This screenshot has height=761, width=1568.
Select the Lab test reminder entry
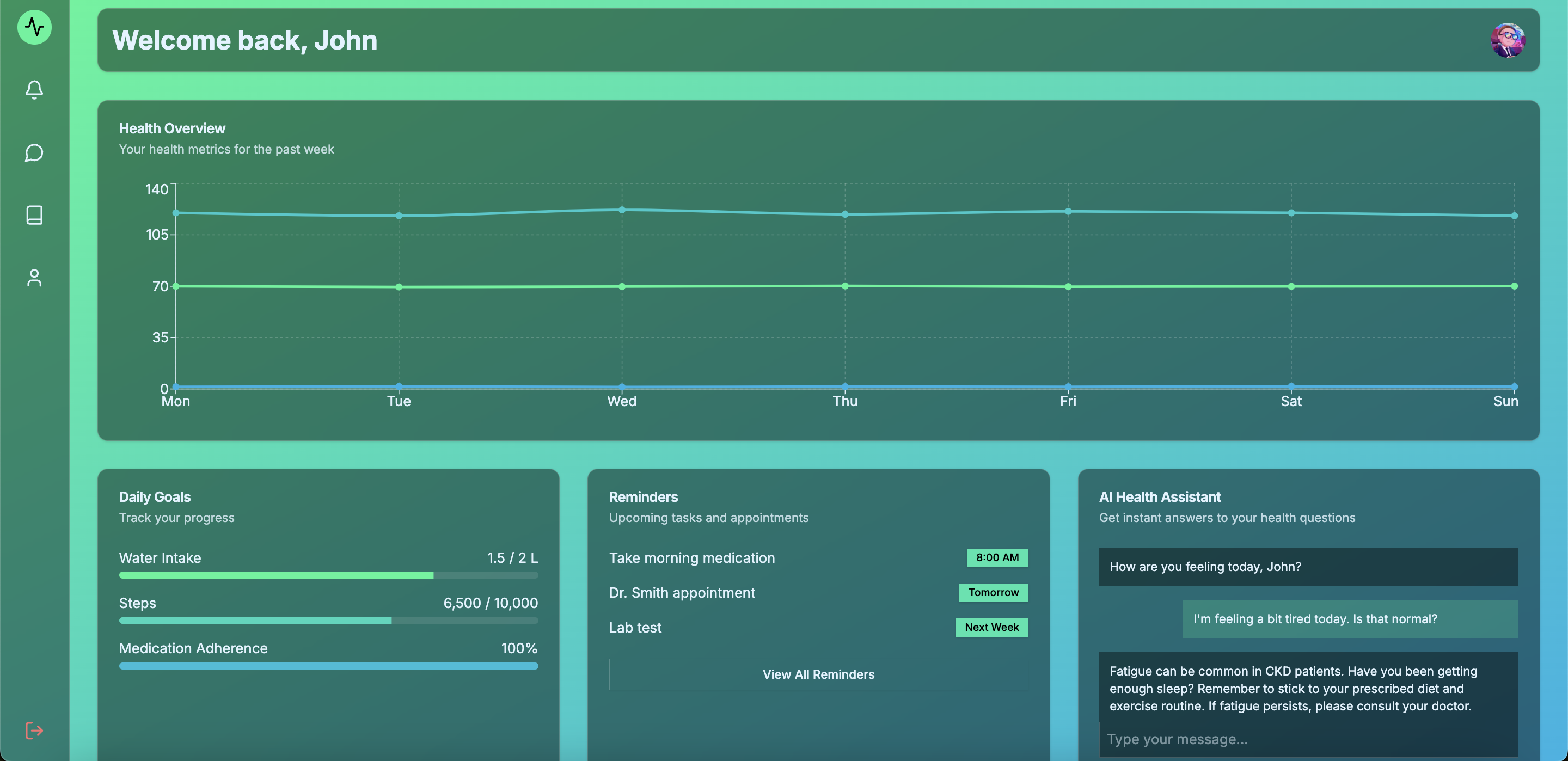point(635,627)
